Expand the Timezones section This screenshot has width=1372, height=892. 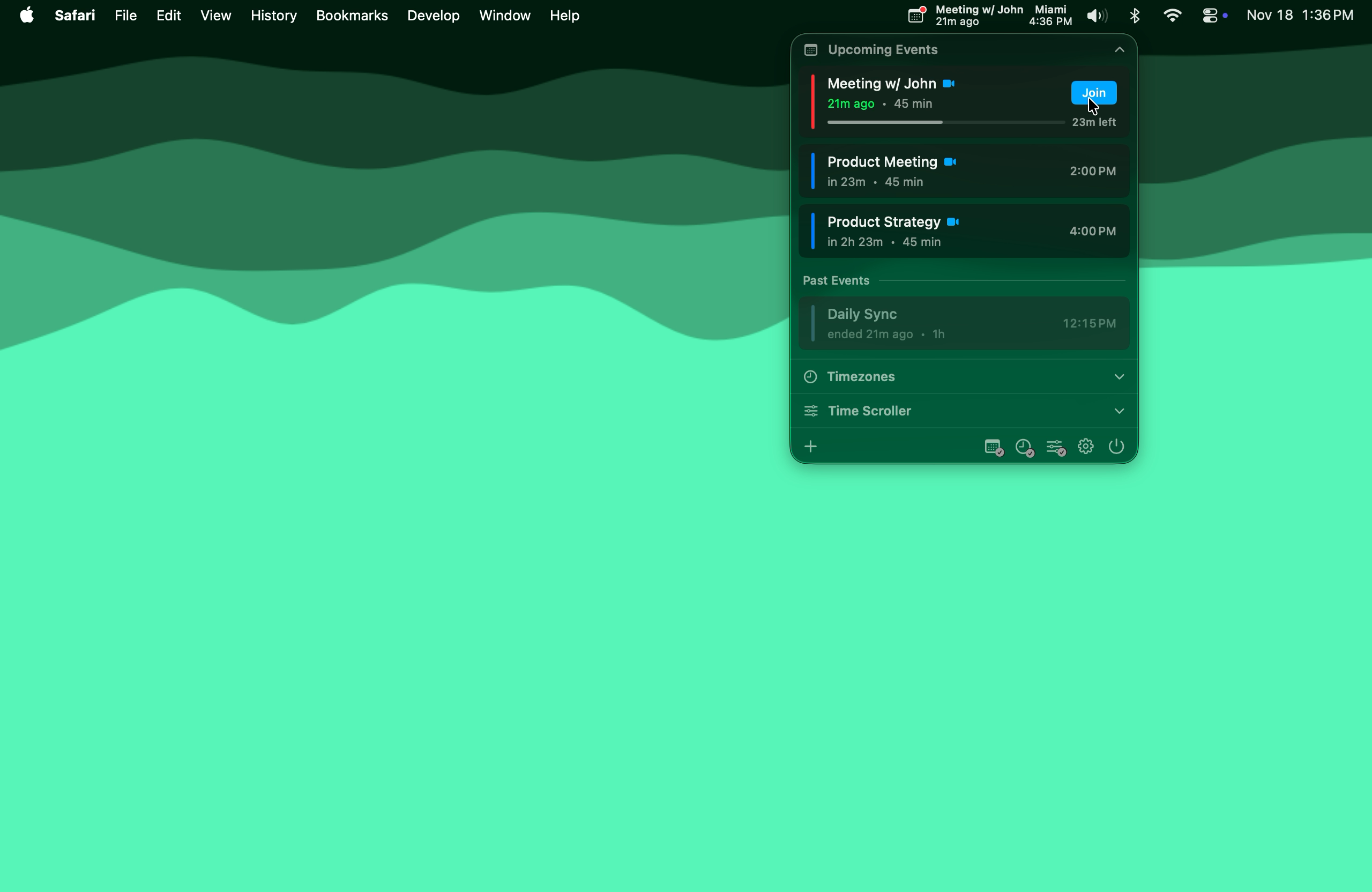click(x=1119, y=376)
